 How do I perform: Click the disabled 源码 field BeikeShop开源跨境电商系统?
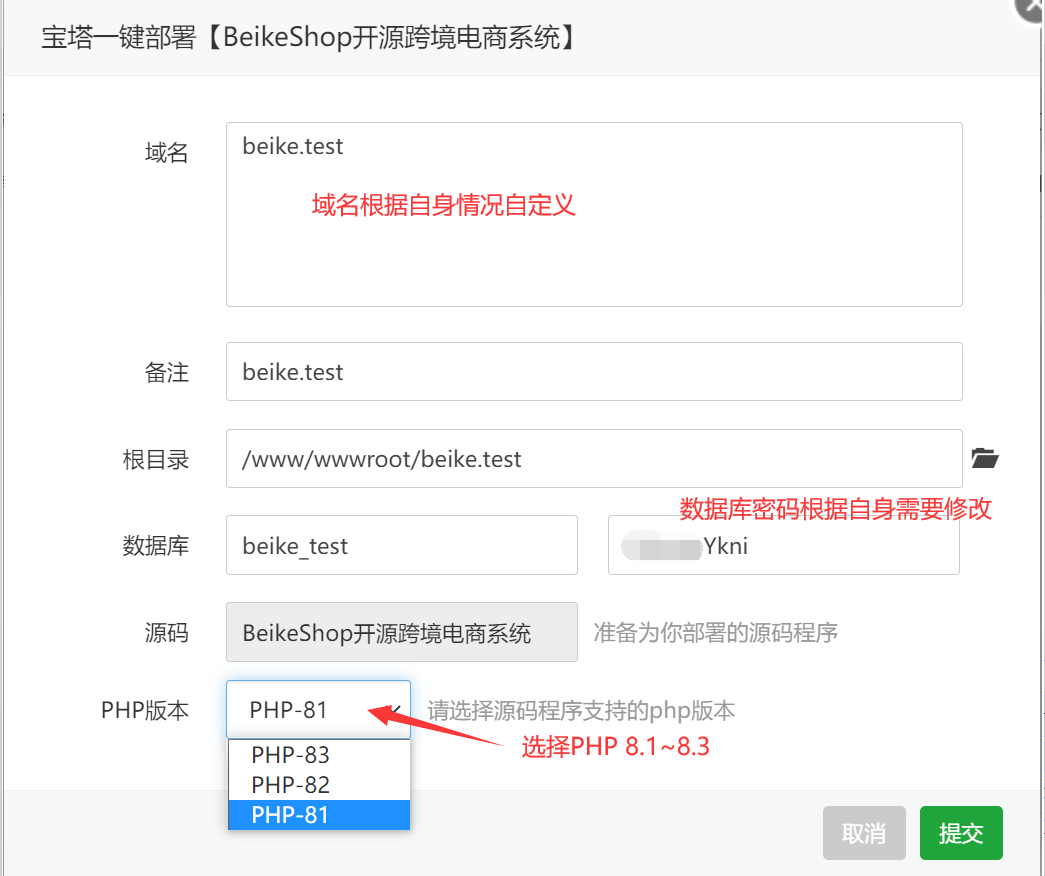pos(402,632)
